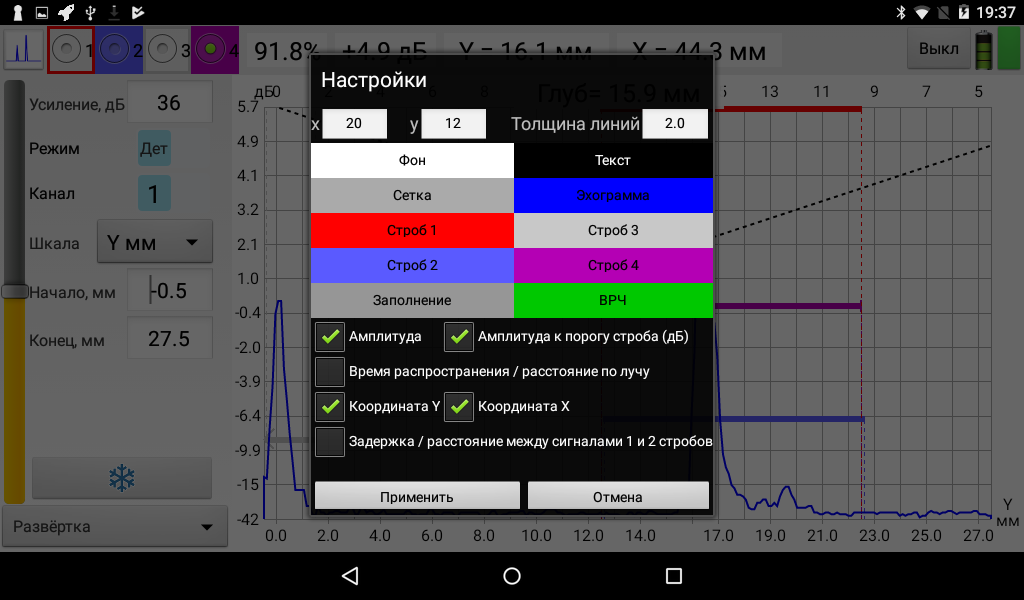
Task: Pick the Строб 1 red swatch
Action: [x=412, y=230]
